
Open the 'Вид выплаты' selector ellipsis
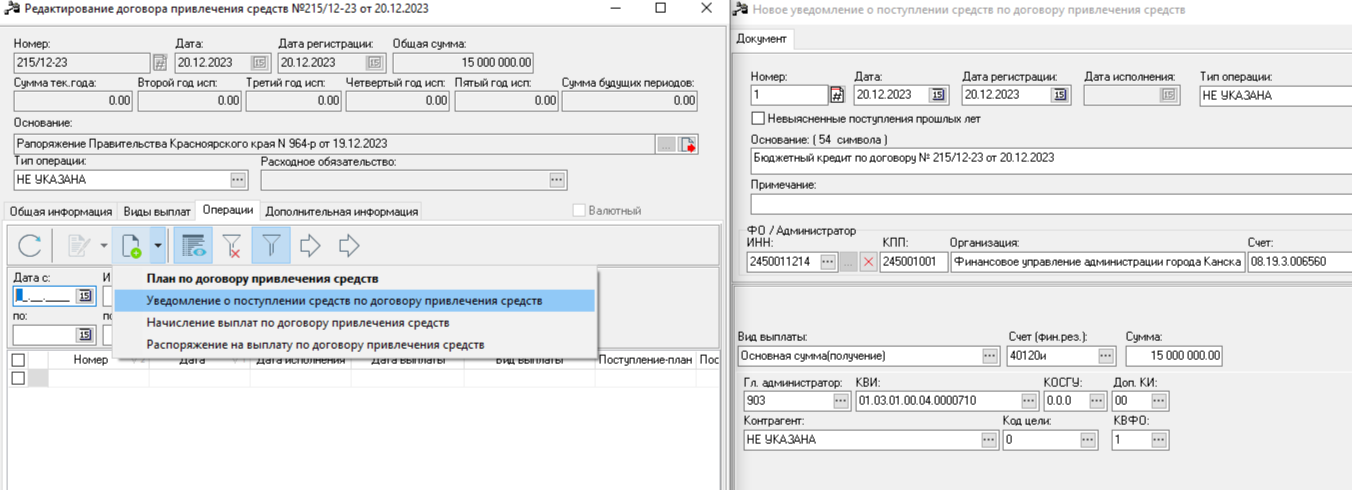pos(990,356)
